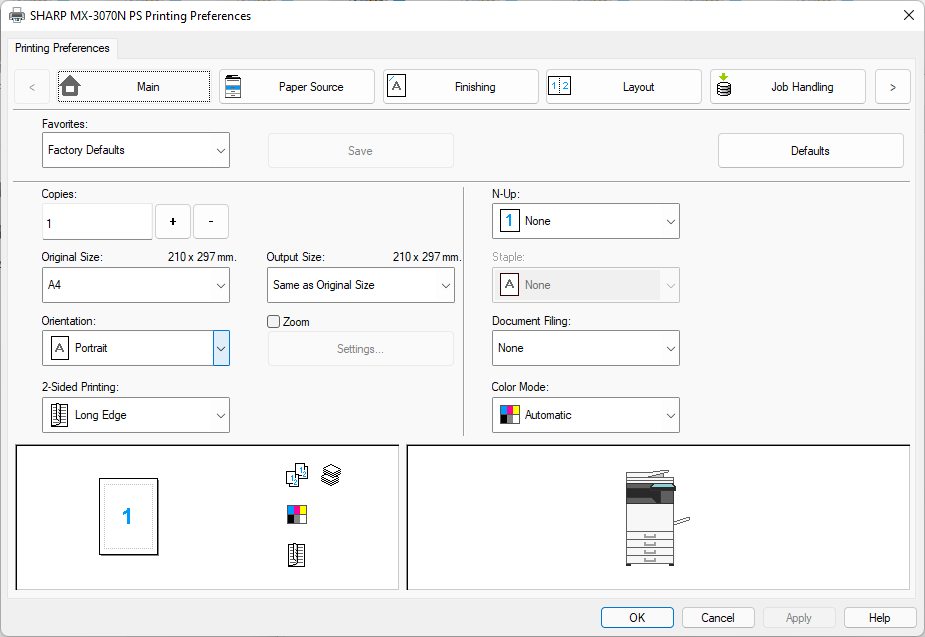Open the N-Up dropdown
Screen dimensions: 925x637
point(585,221)
